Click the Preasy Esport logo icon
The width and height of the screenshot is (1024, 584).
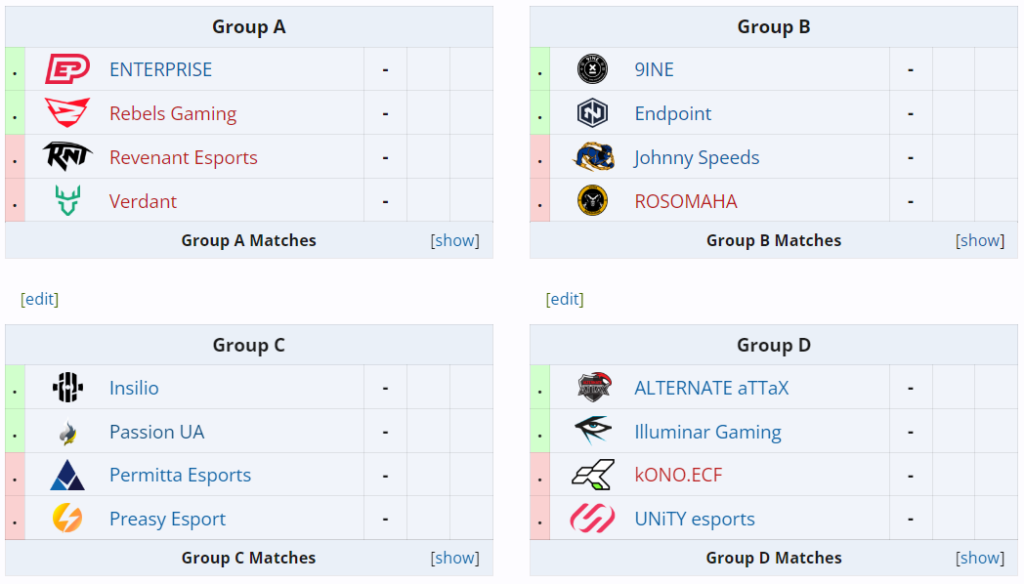(67, 519)
